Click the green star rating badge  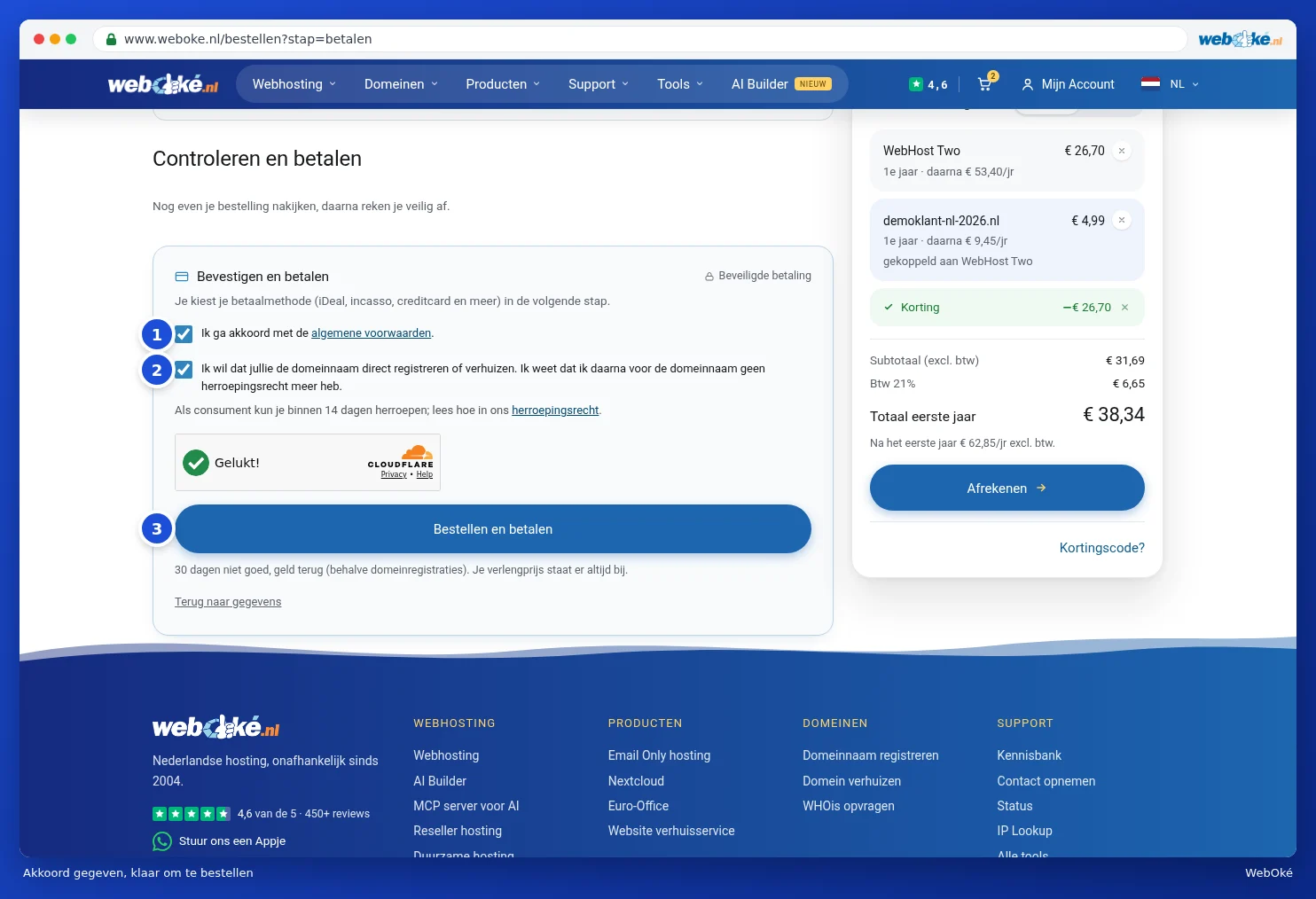pos(916,84)
